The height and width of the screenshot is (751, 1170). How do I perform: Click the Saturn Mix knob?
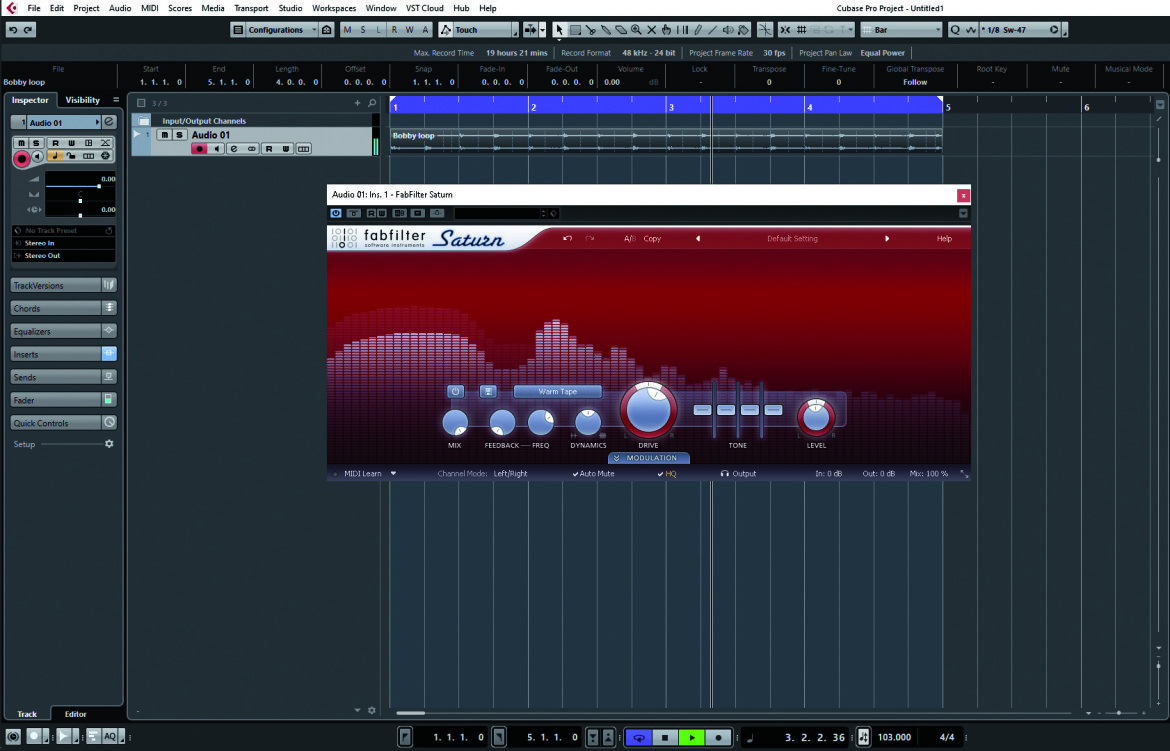455,423
